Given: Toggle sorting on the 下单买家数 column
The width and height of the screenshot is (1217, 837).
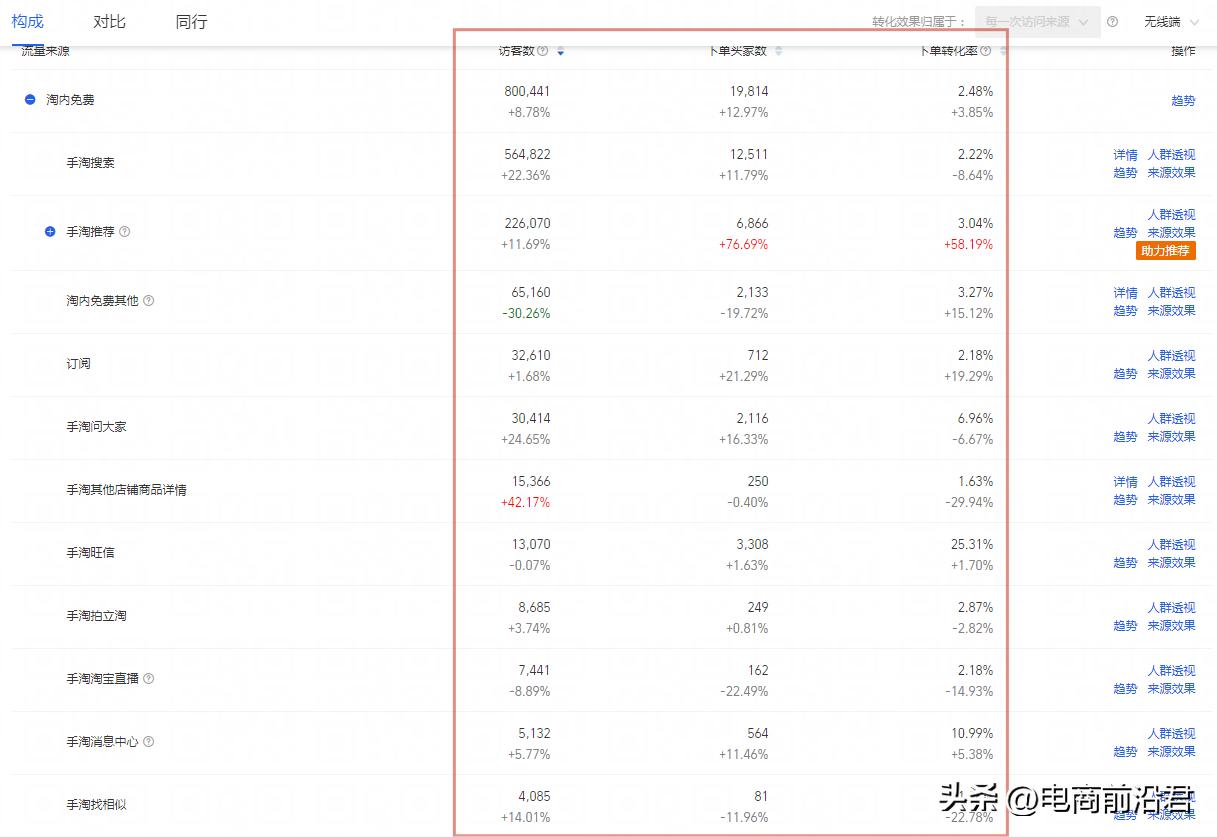Looking at the screenshot, I should click(778, 50).
